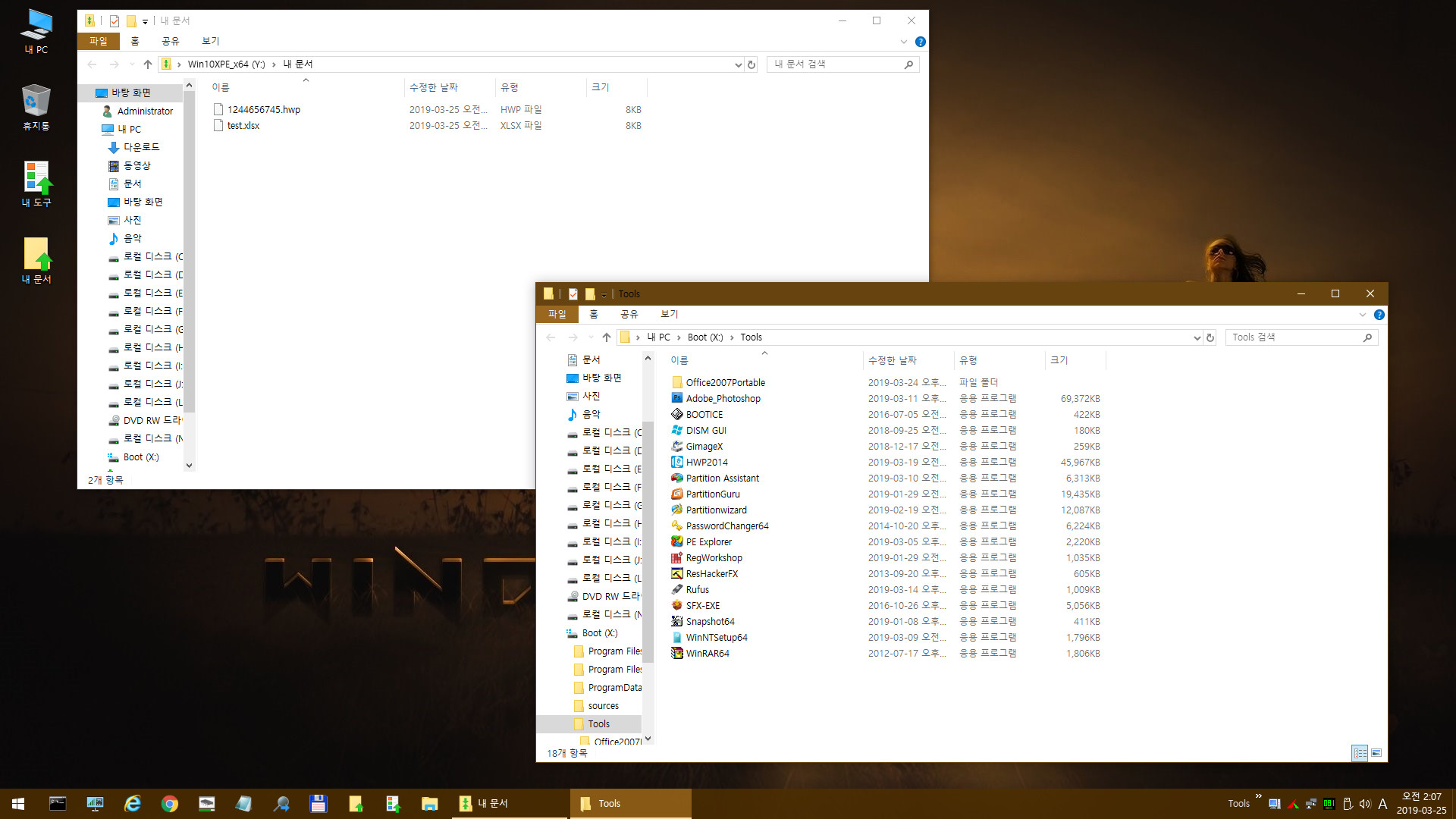Screen dimensions: 1456x819
Task: Select the ResHackerFX icon
Action: [677, 573]
